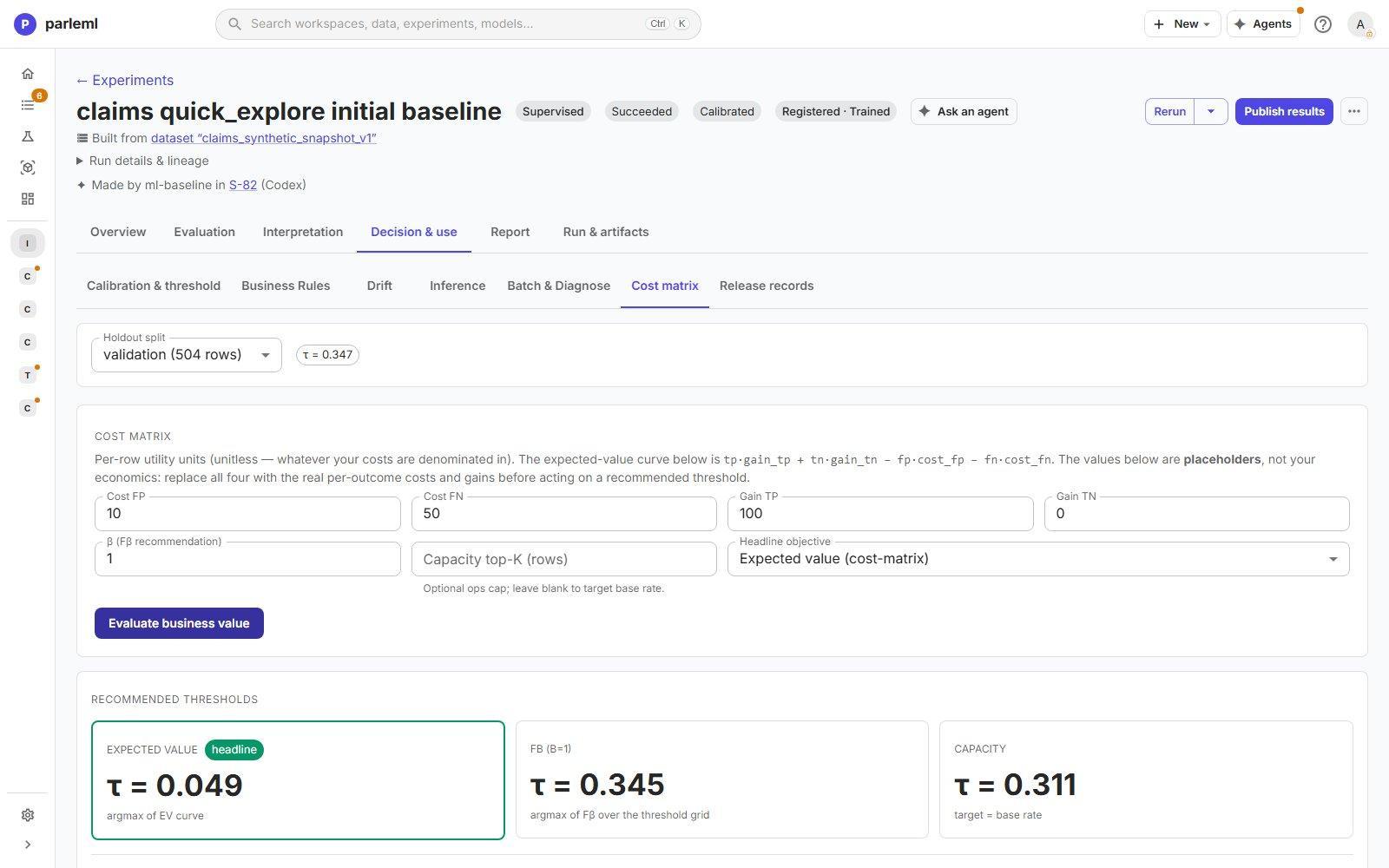Click the Ask an agent button

(964, 111)
